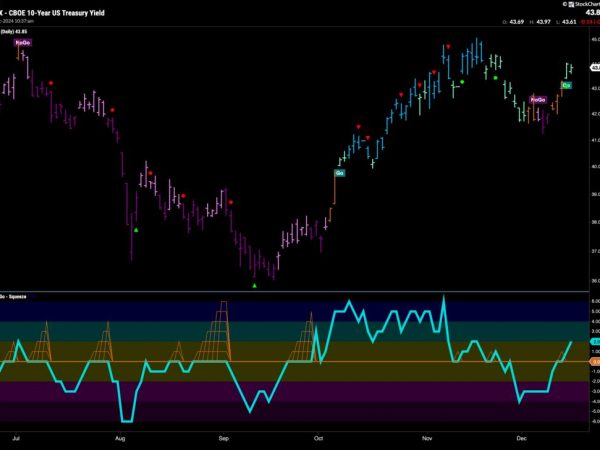The image size is (600, 450).
Task: Click the green Go label in mid-December
Action: tap(566, 85)
